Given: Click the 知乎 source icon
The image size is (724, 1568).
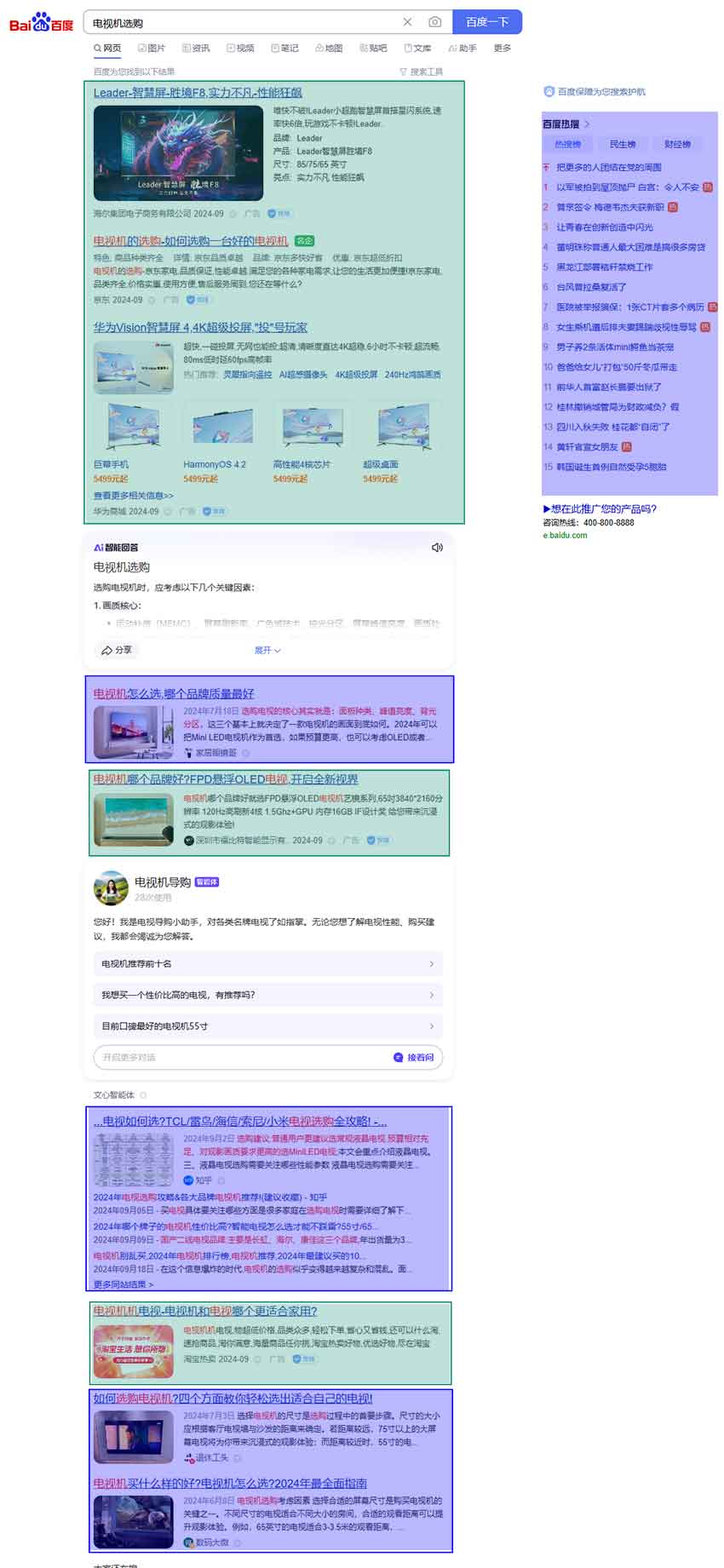Looking at the screenshot, I should click(188, 1180).
